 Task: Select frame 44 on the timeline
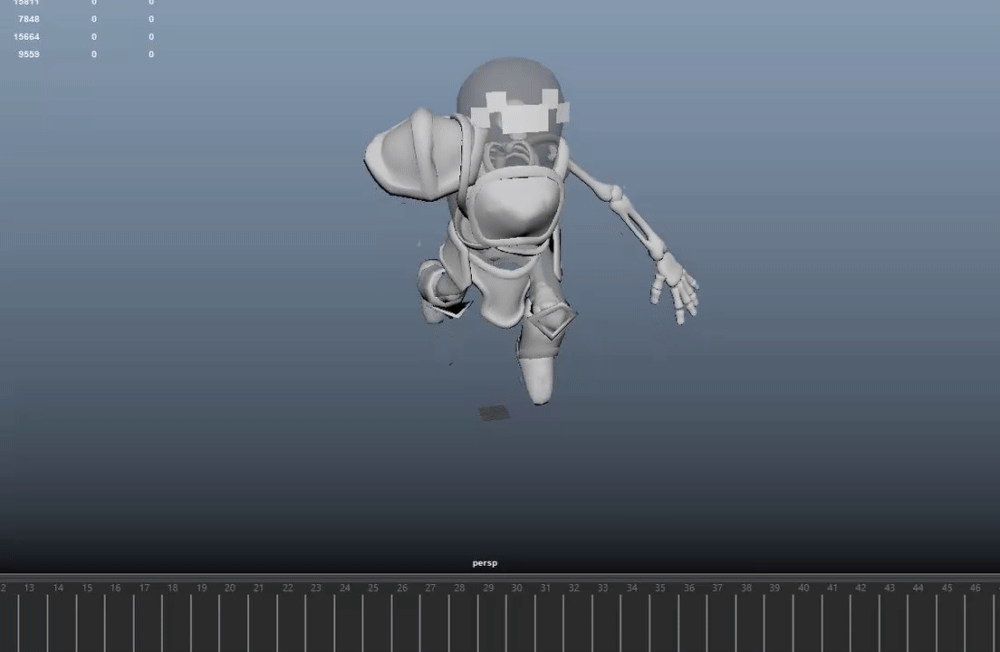coord(918,588)
